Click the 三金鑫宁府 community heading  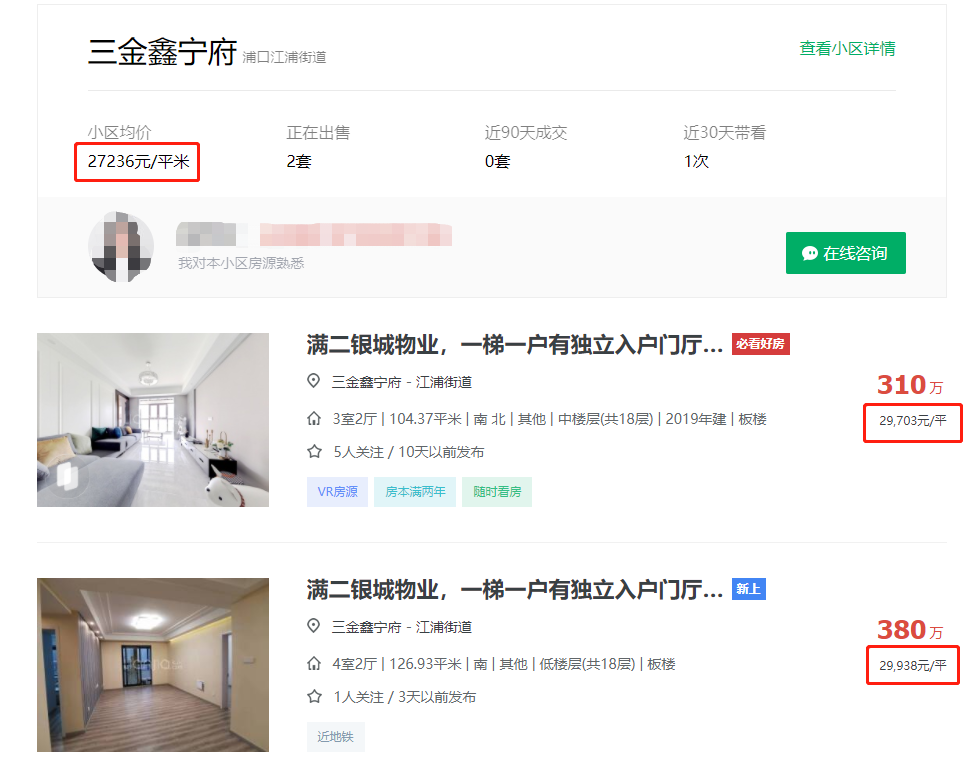coord(162,52)
